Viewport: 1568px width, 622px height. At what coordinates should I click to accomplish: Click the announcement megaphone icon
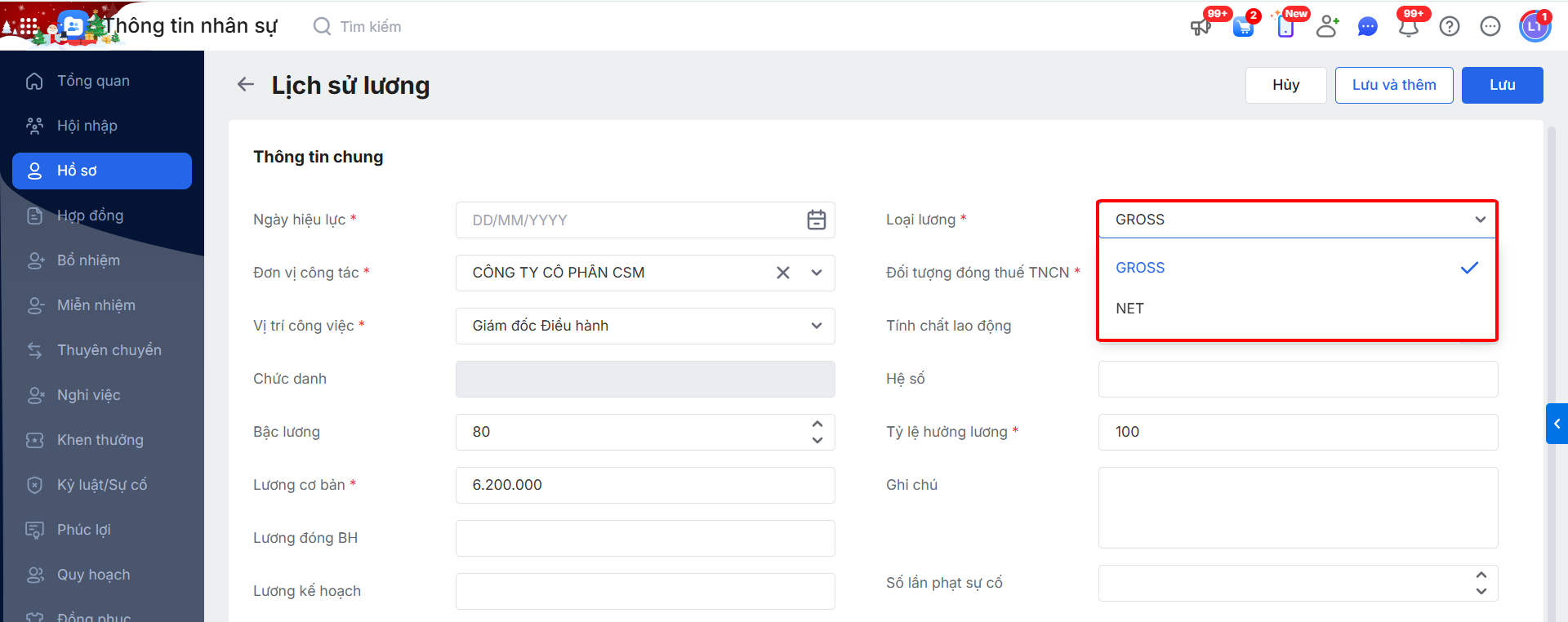pyautogui.click(x=1200, y=27)
